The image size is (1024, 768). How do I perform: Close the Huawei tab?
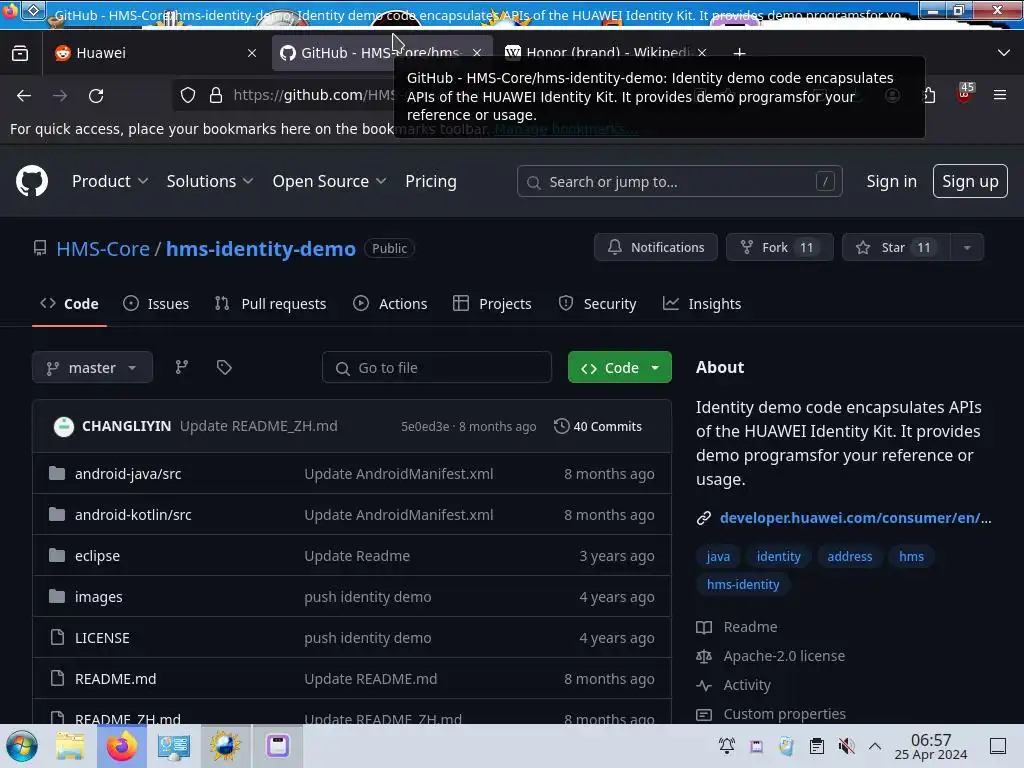(251, 53)
